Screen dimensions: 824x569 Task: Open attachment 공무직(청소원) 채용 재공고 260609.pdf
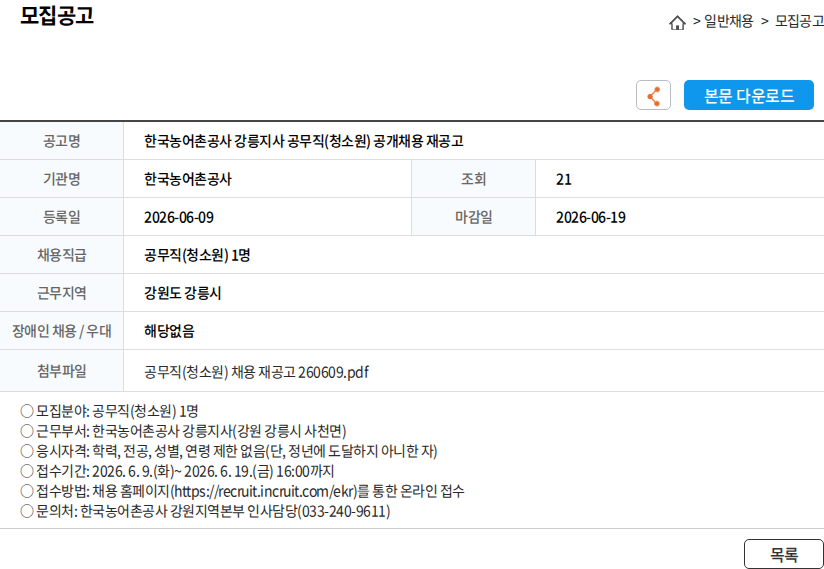[256, 372]
